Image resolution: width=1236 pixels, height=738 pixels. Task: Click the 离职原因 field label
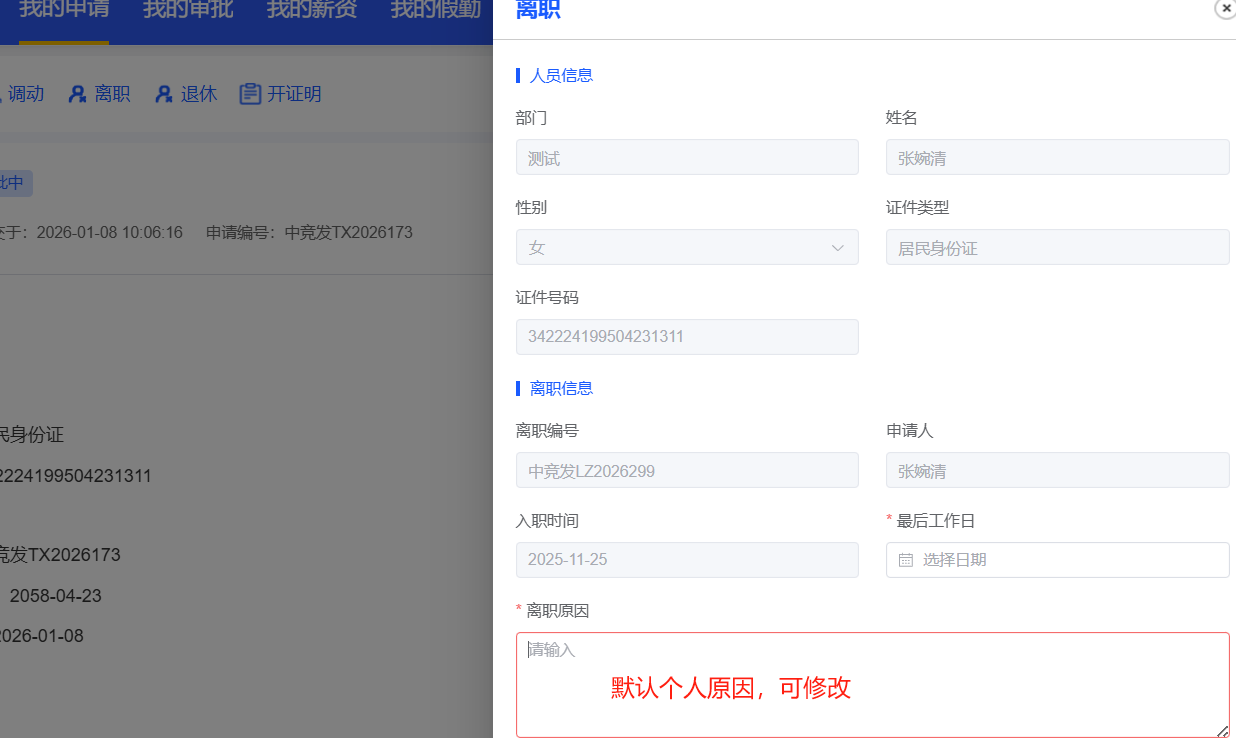[558, 611]
